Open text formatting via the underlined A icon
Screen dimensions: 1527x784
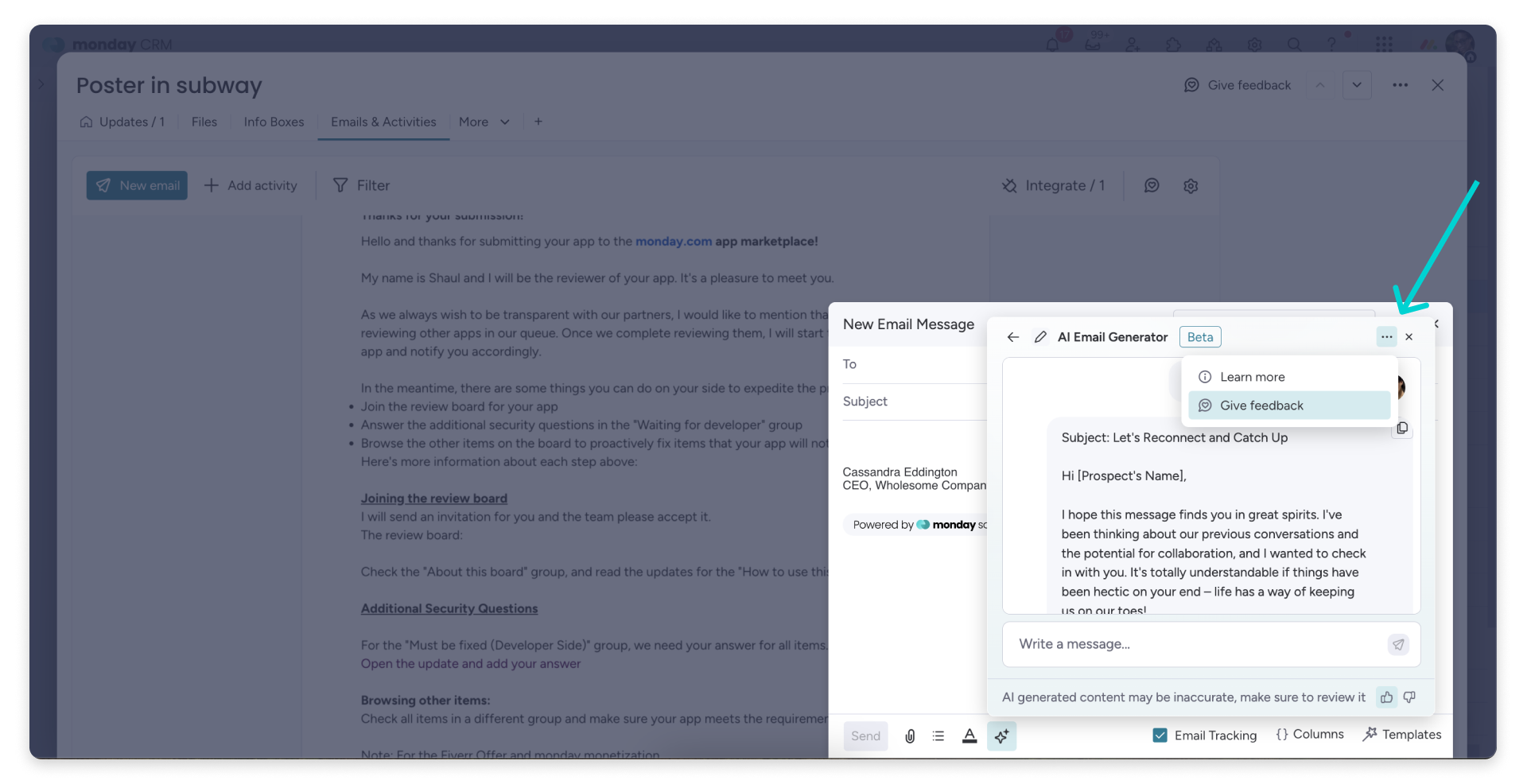coord(969,736)
